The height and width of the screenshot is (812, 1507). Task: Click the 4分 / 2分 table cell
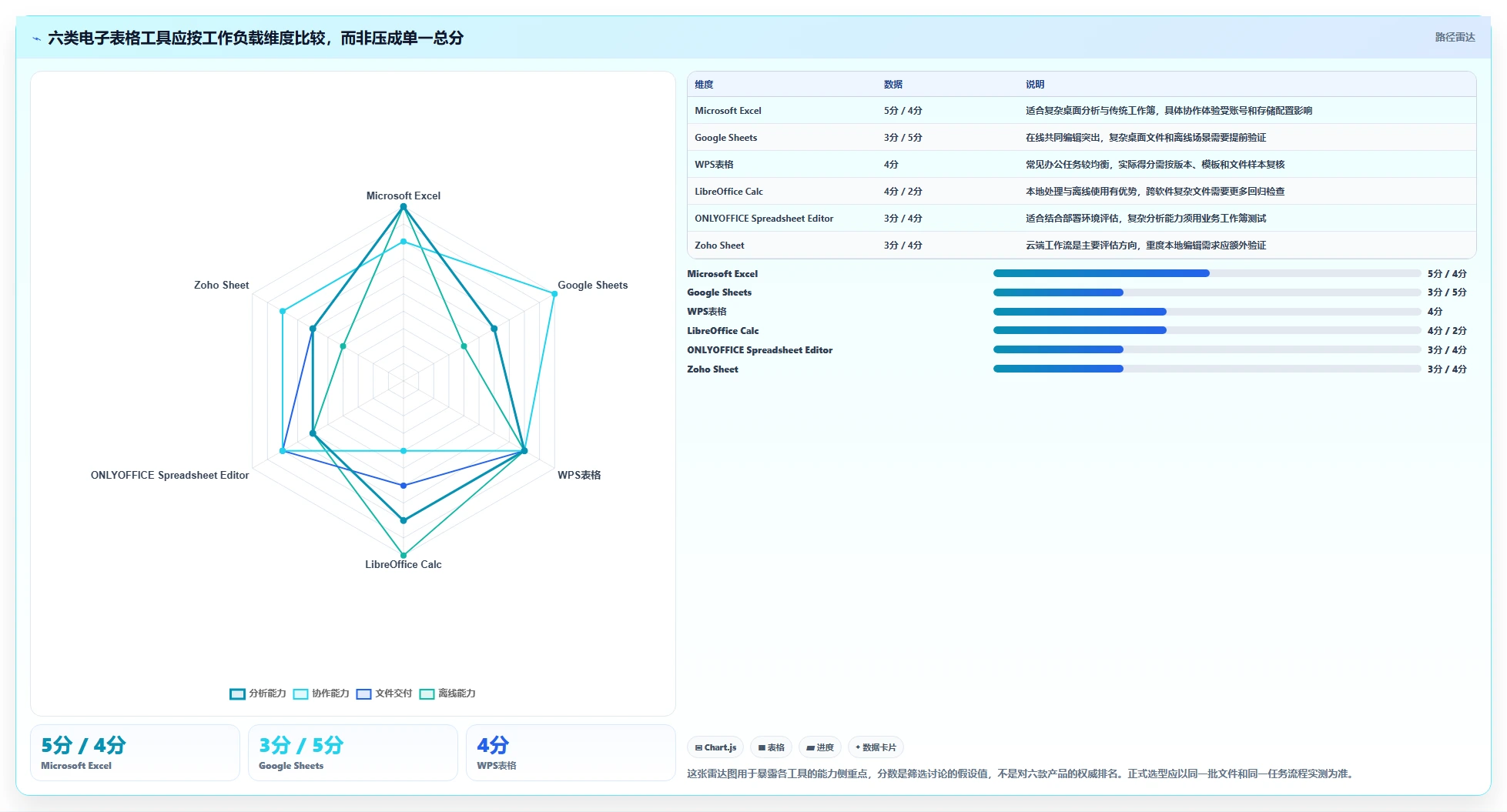click(x=903, y=192)
